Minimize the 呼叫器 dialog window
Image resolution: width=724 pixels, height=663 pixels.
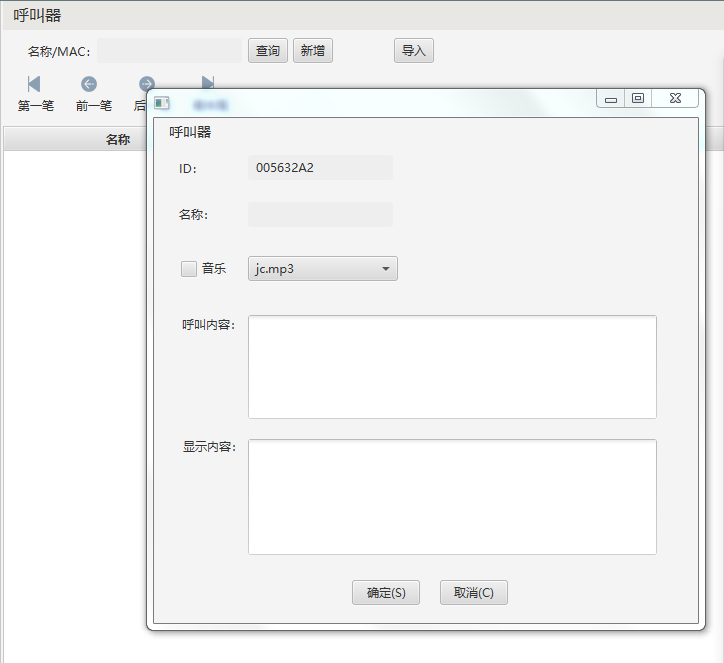click(611, 99)
